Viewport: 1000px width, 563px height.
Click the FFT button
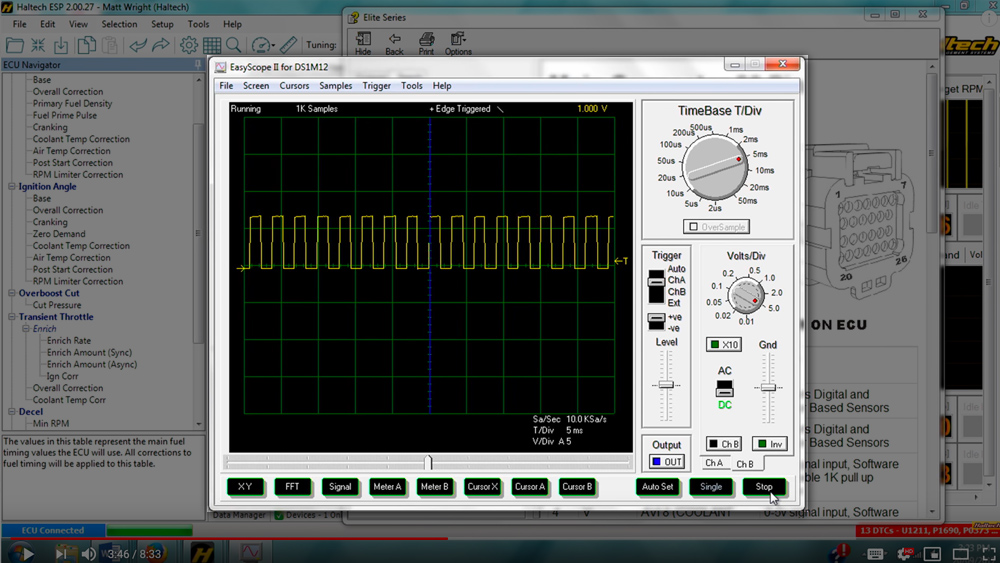coord(292,486)
